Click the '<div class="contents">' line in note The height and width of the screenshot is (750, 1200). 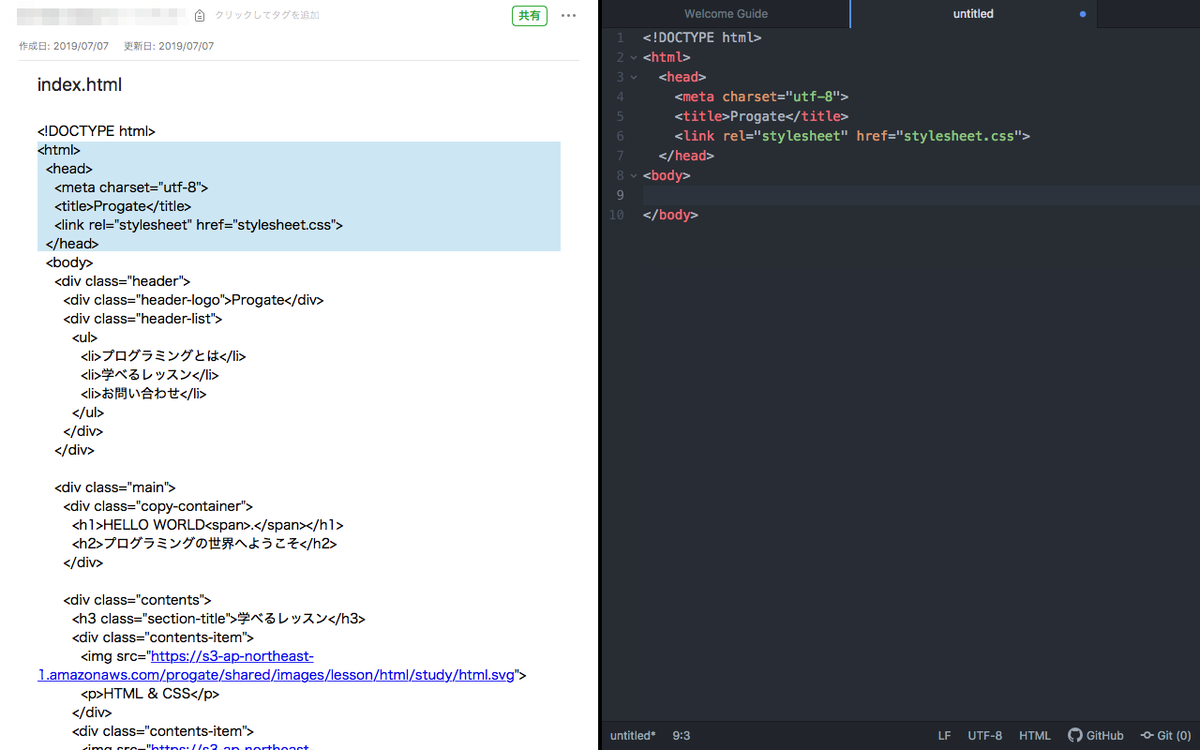point(137,600)
